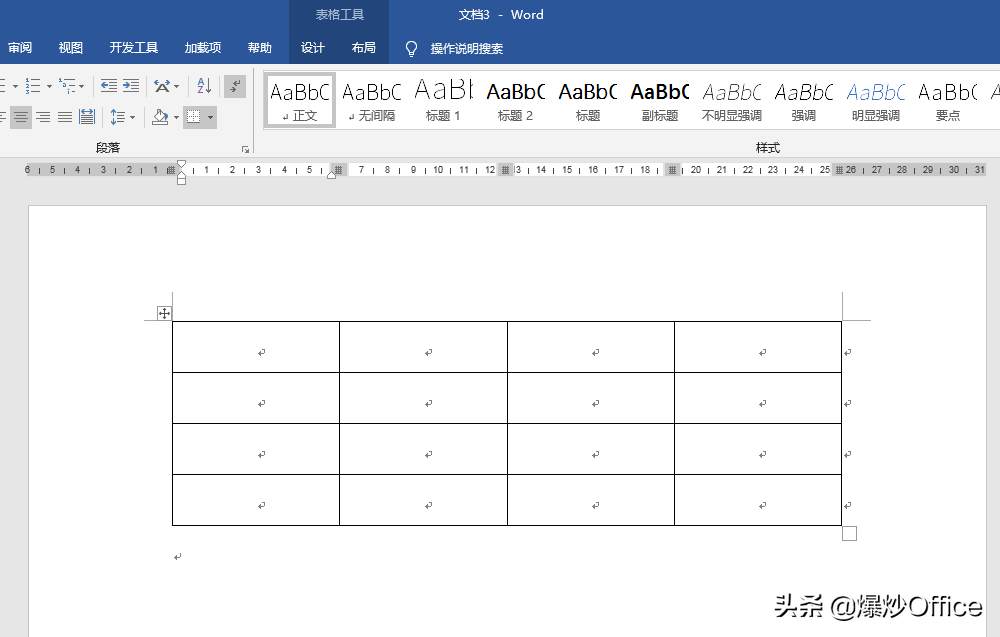Apply the 标题 1 style

click(x=443, y=100)
